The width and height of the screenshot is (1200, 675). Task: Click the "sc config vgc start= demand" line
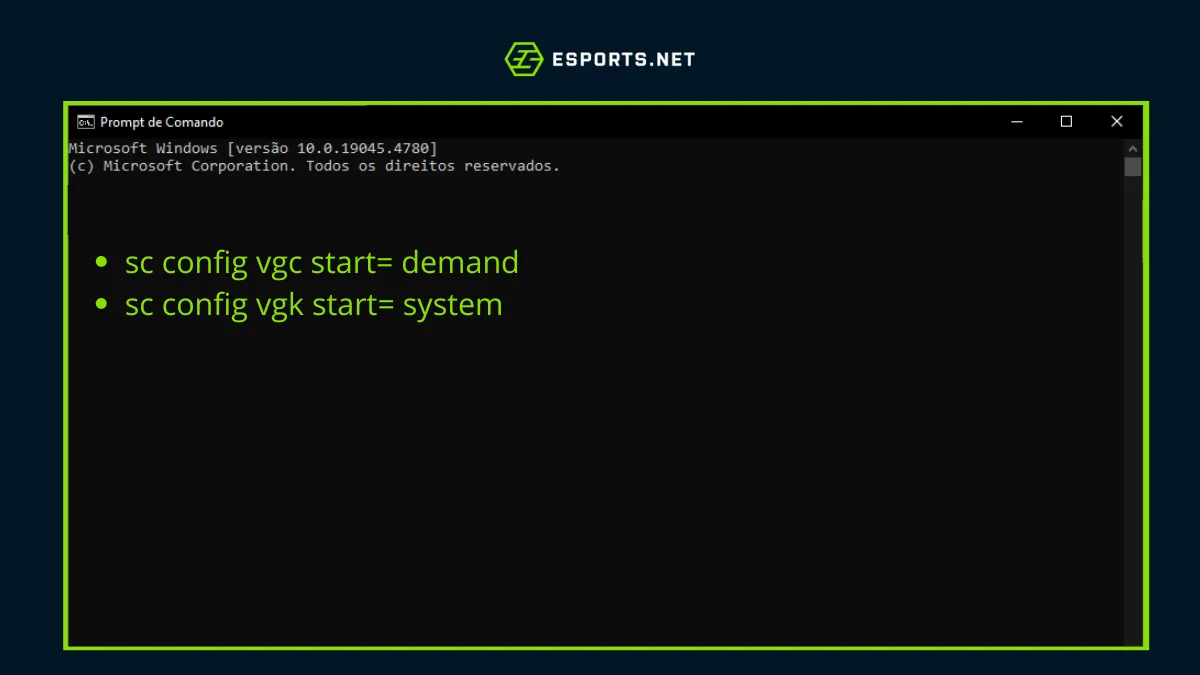pos(321,263)
